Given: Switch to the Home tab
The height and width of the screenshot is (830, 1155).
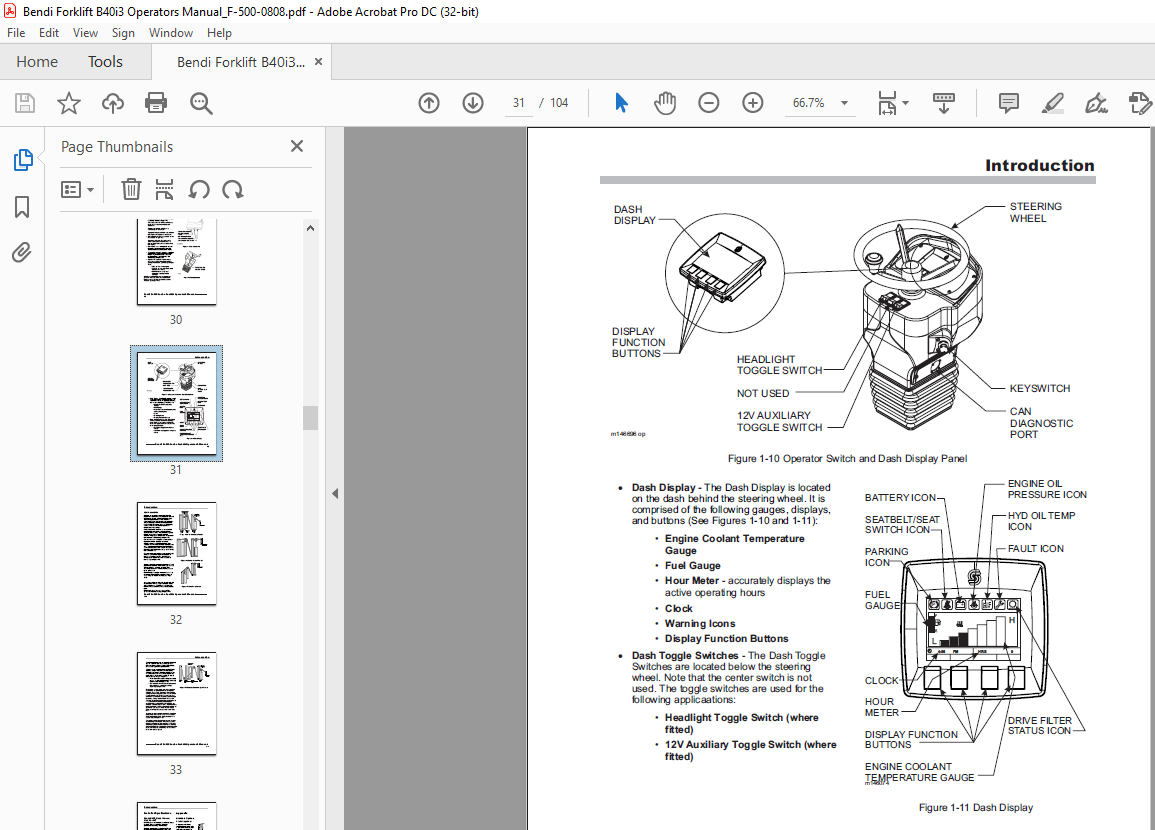Looking at the screenshot, I should coord(37,62).
